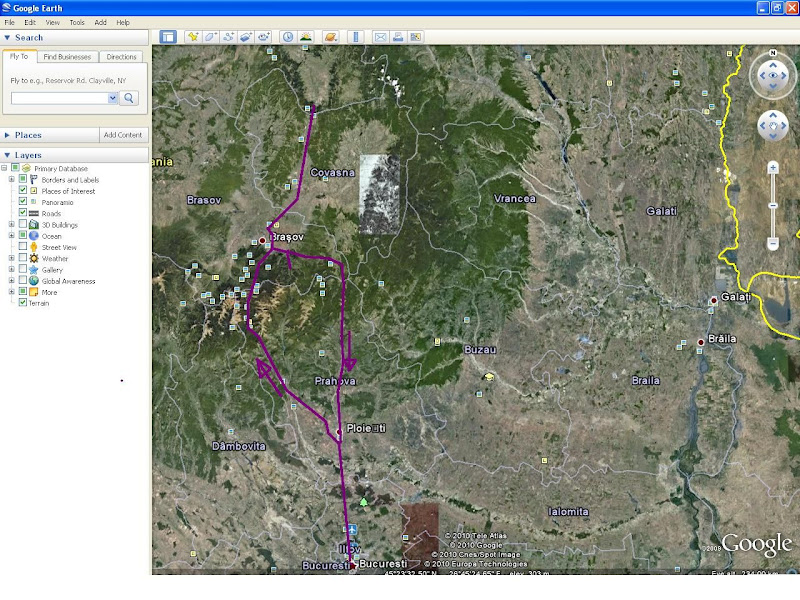Toggle the sidebar panel button
800x600 pixels.
(x=168, y=37)
